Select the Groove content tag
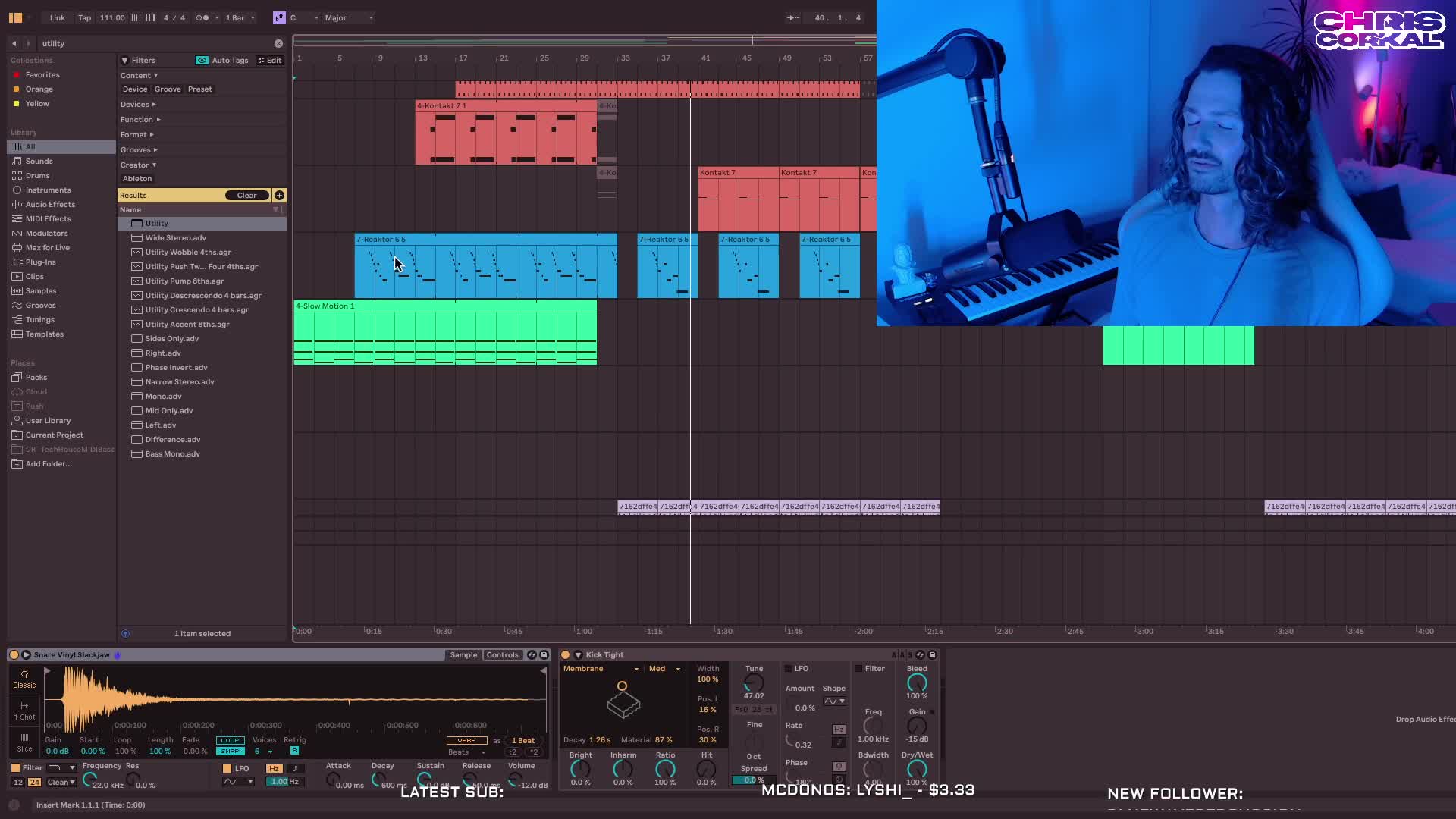Viewport: 1456px width, 819px height. click(x=168, y=89)
